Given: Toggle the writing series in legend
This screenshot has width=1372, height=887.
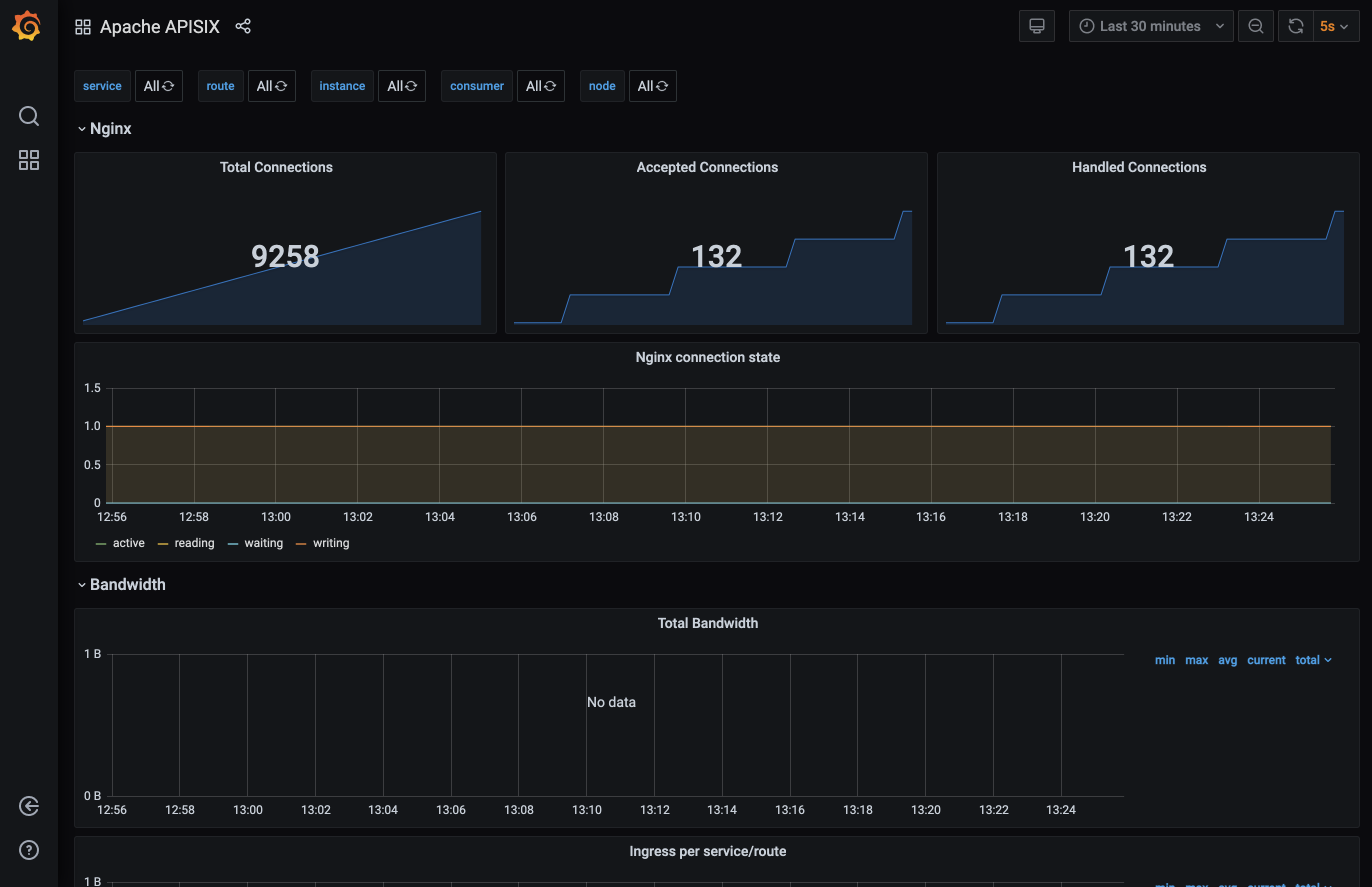Looking at the screenshot, I should 331,543.
